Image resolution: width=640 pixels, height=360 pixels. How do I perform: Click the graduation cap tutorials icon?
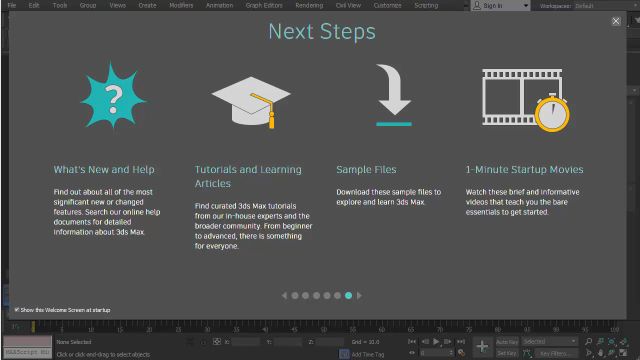(251, 102)
